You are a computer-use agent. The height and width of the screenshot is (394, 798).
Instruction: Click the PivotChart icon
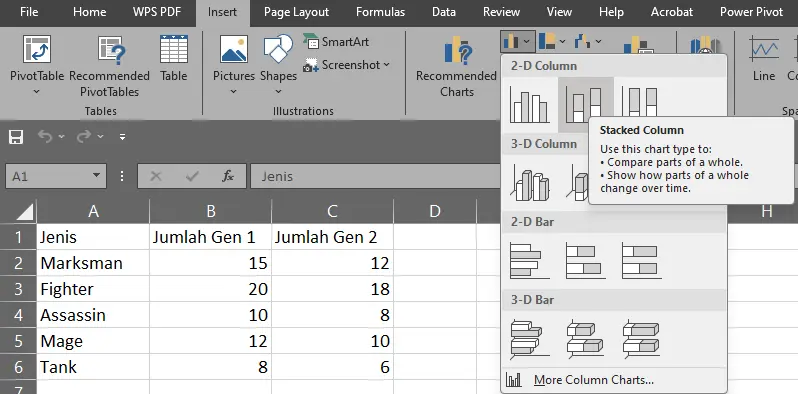point(639,45)
